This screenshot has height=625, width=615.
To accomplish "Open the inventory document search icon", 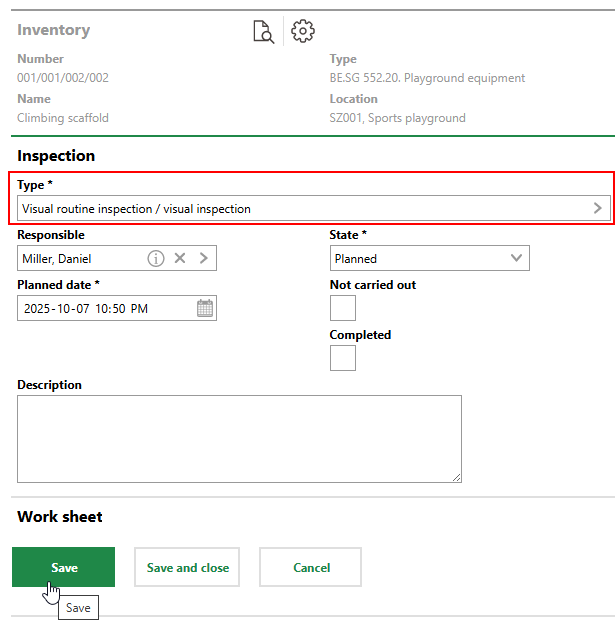I will 263,32.
